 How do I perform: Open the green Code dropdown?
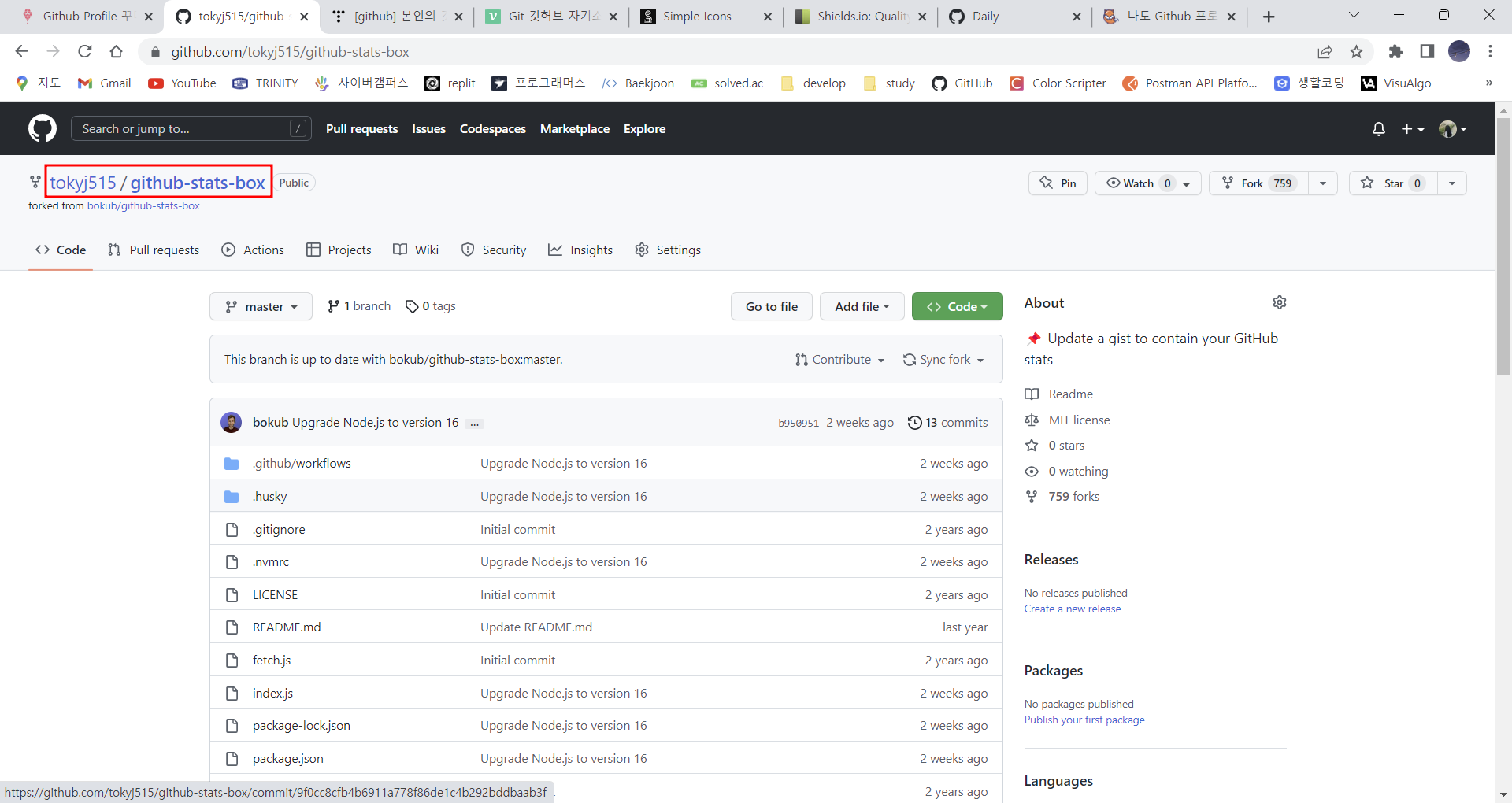957,306
